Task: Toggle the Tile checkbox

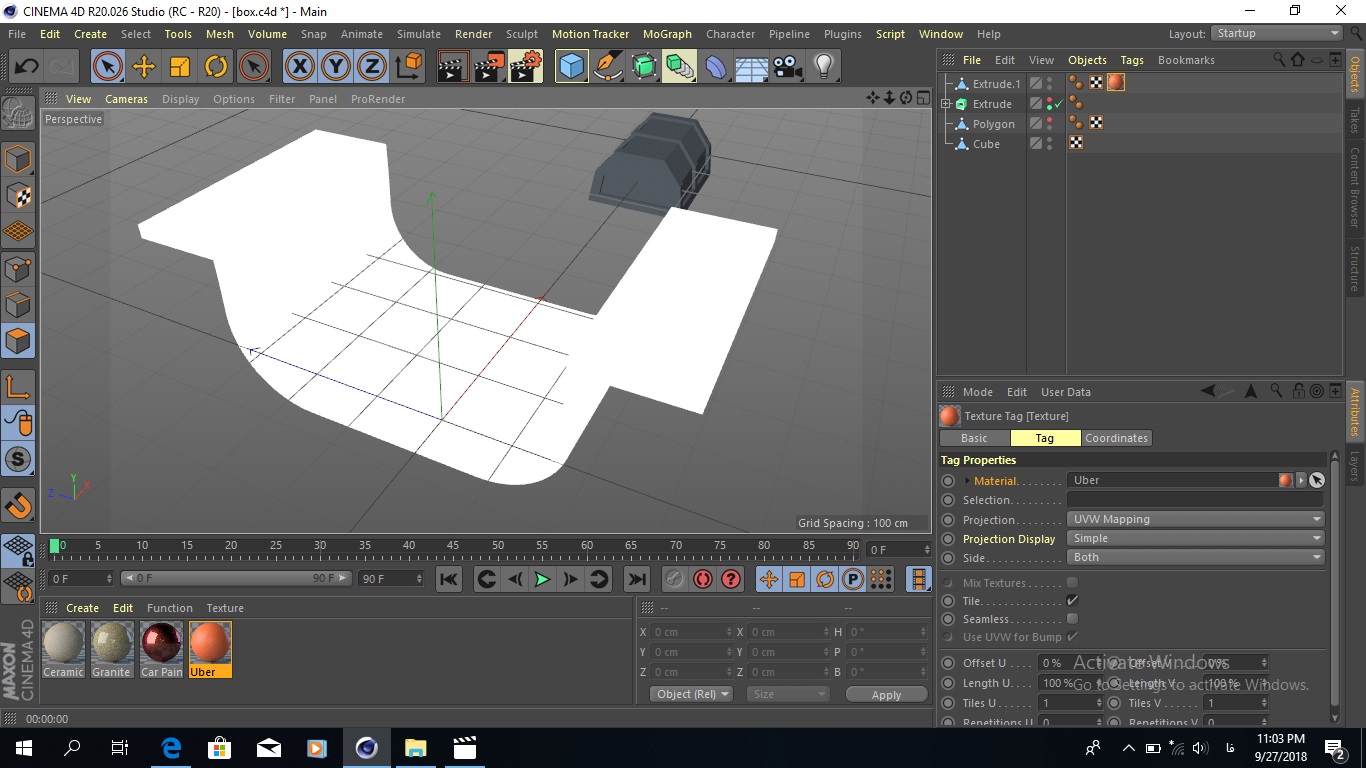Action: 1072,600
